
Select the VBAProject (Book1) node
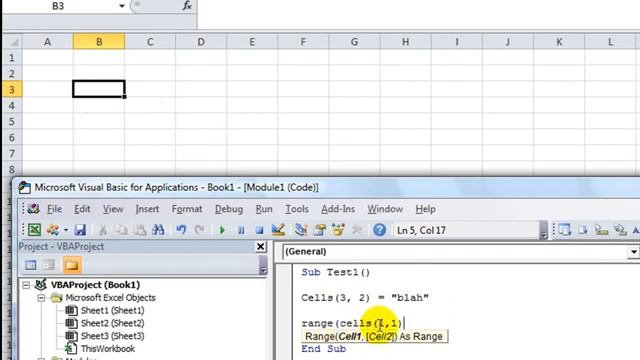95,285
